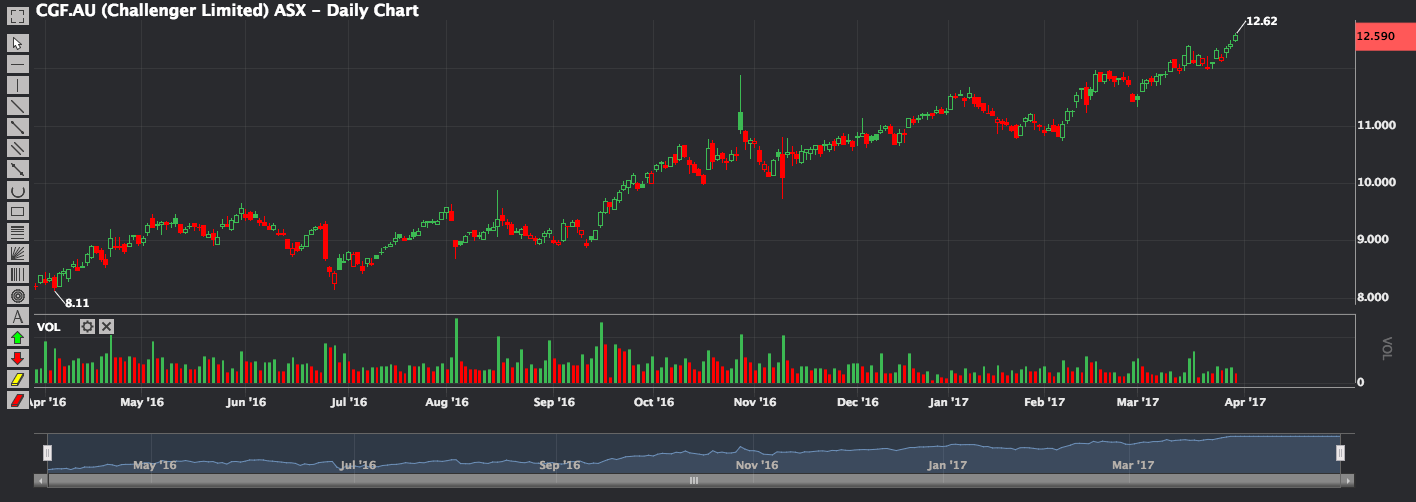The width and height of the screenshot is (1416, 502).
Task: Click the Aug '16 x-axis label
Action: pyautogui.click(x=447, y=402)
